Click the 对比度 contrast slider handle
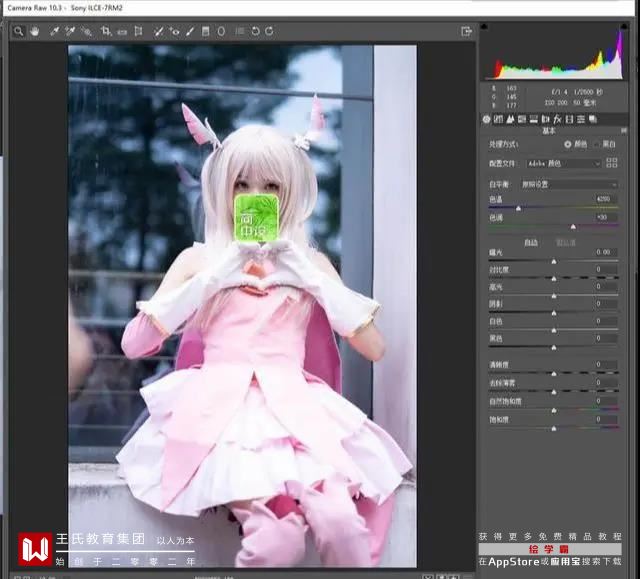Screen dimensions: 640x579 [x=554, y=279]
